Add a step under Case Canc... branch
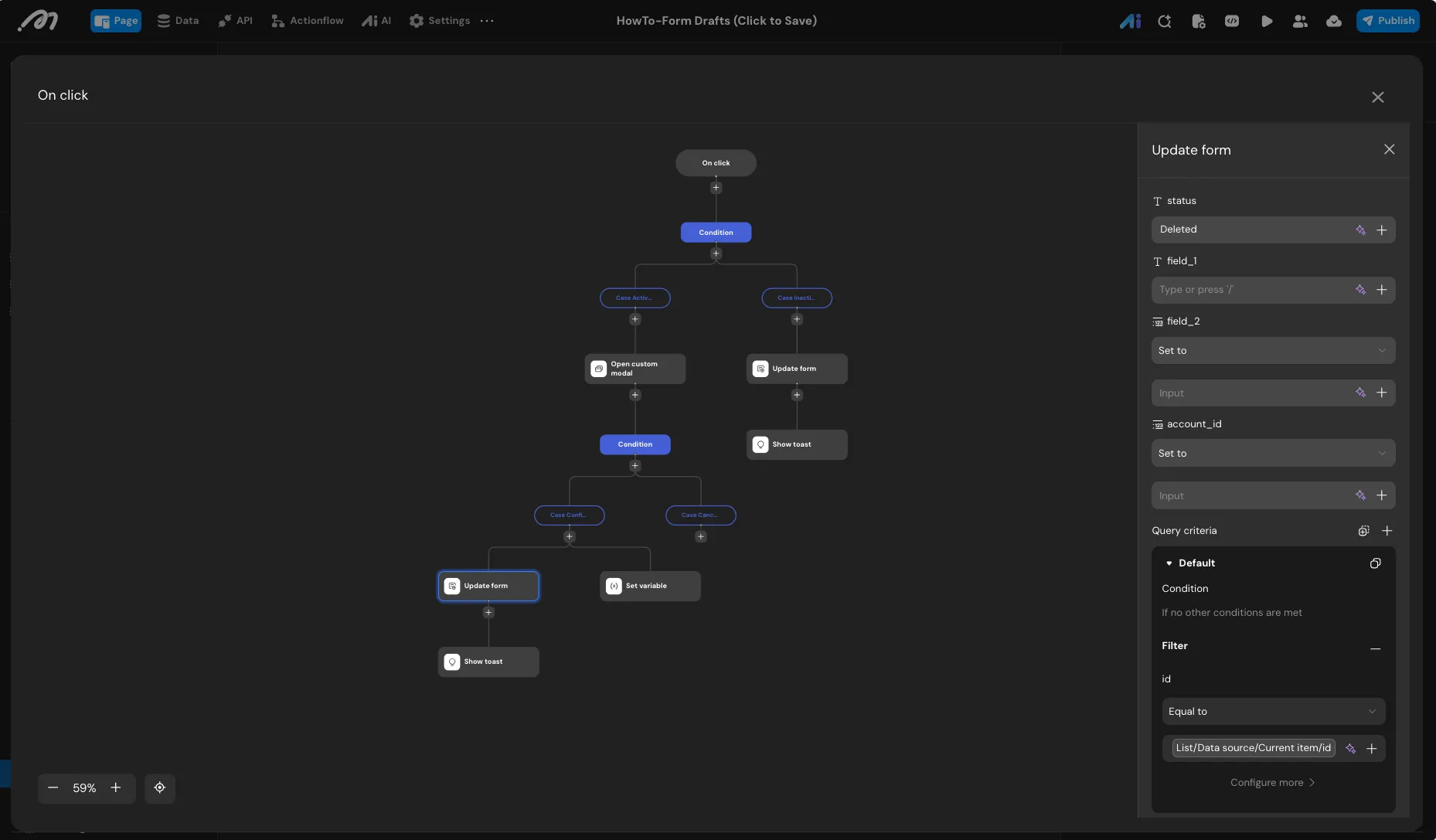 (x=701, y=536)
